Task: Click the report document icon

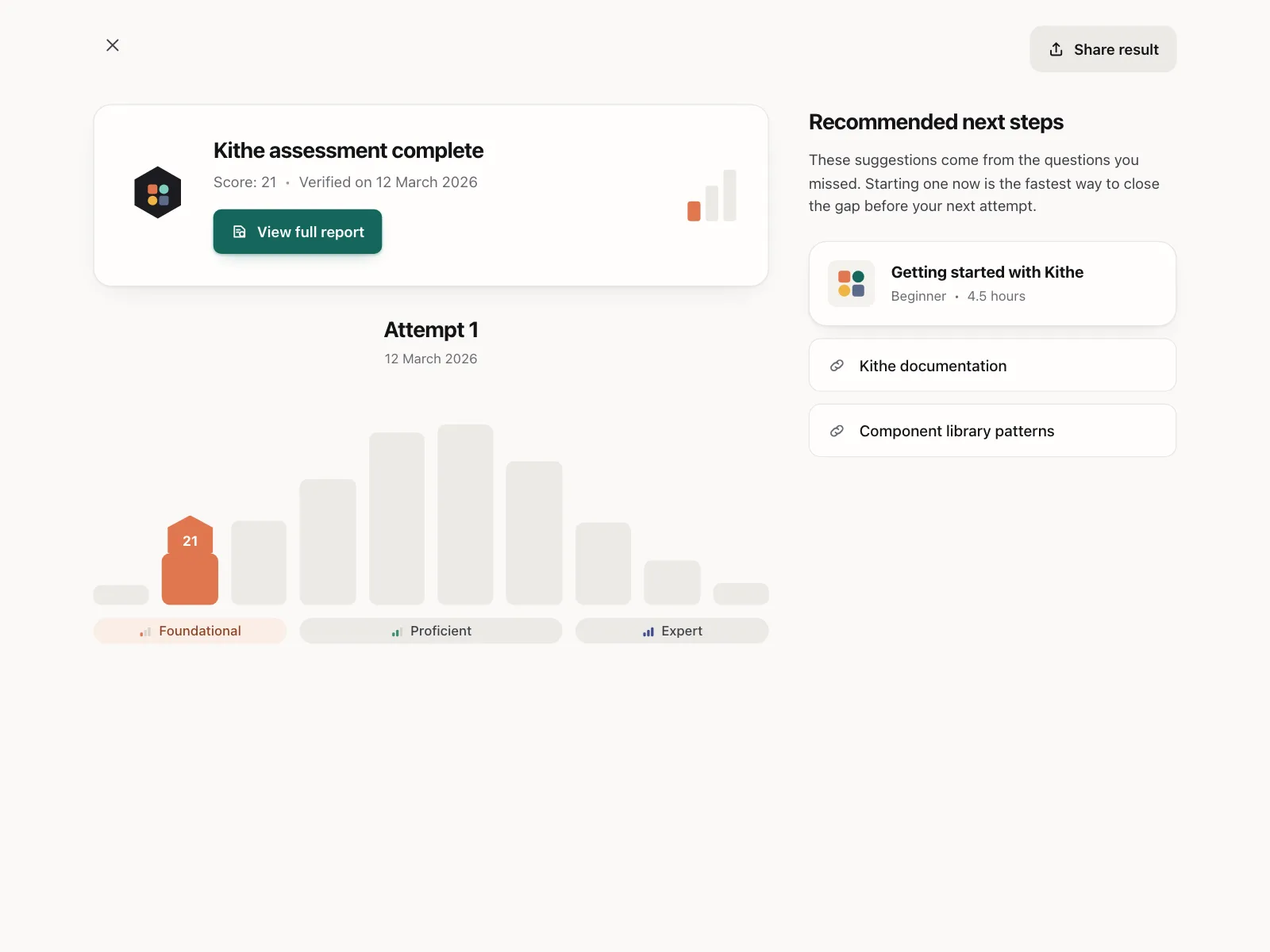Action: (239, 232)
